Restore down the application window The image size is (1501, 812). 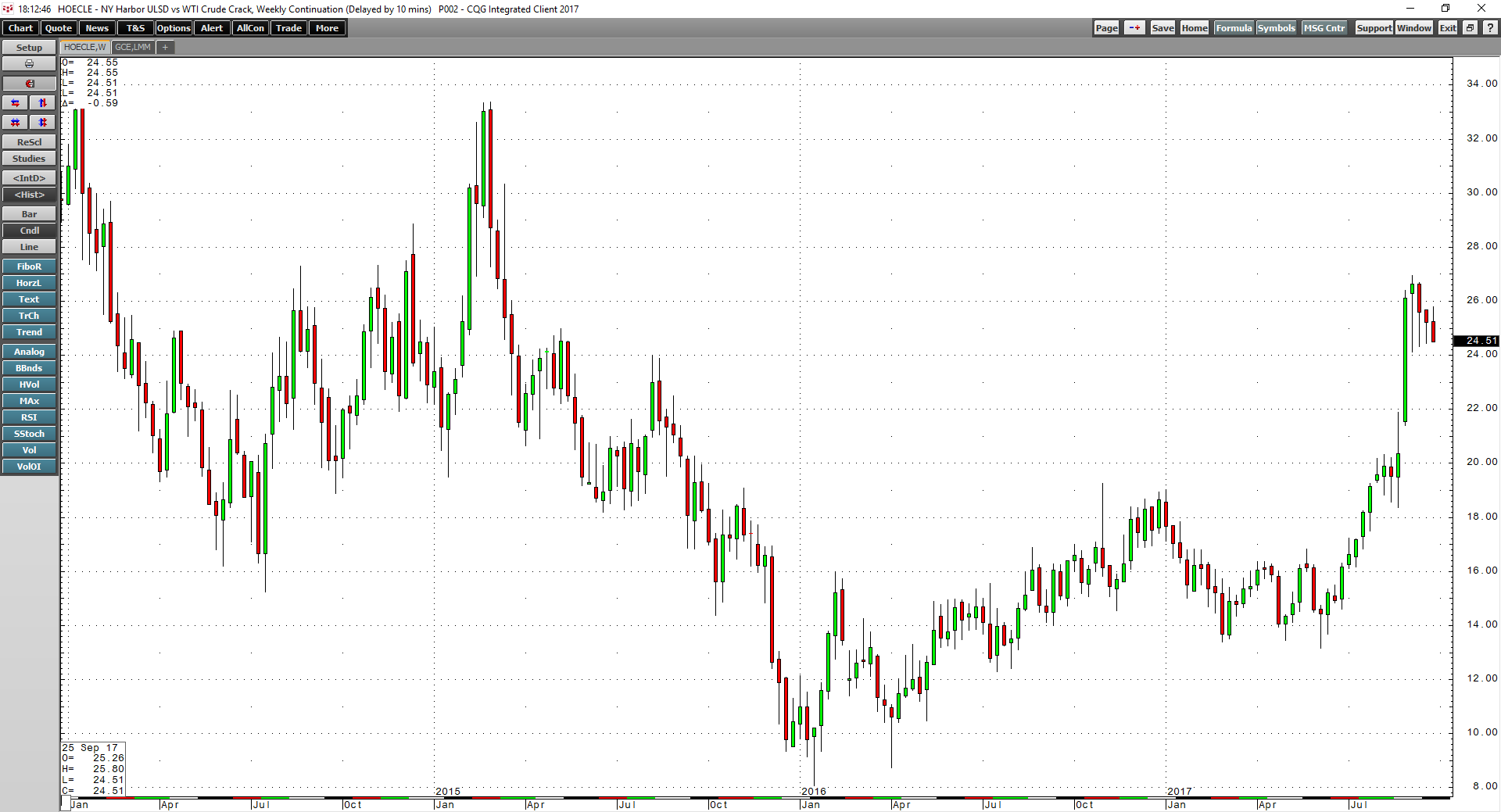1445,9
